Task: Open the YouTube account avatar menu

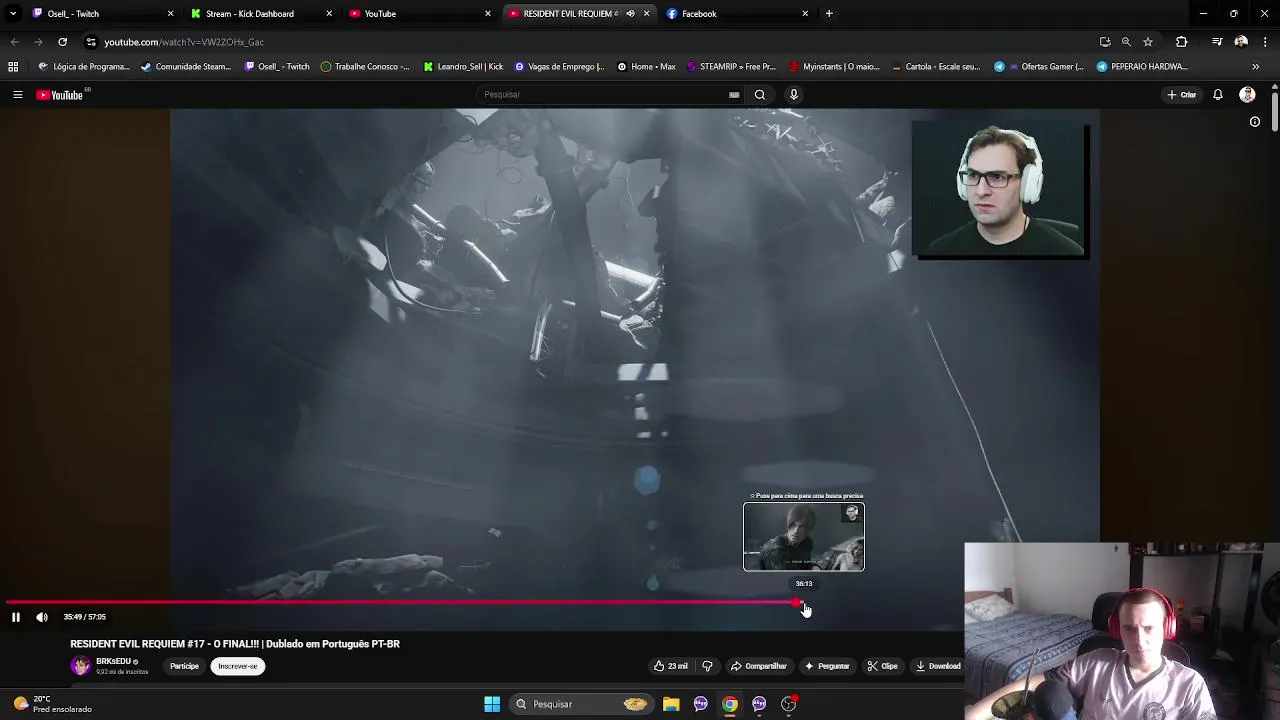Action: pos(1247,95)
